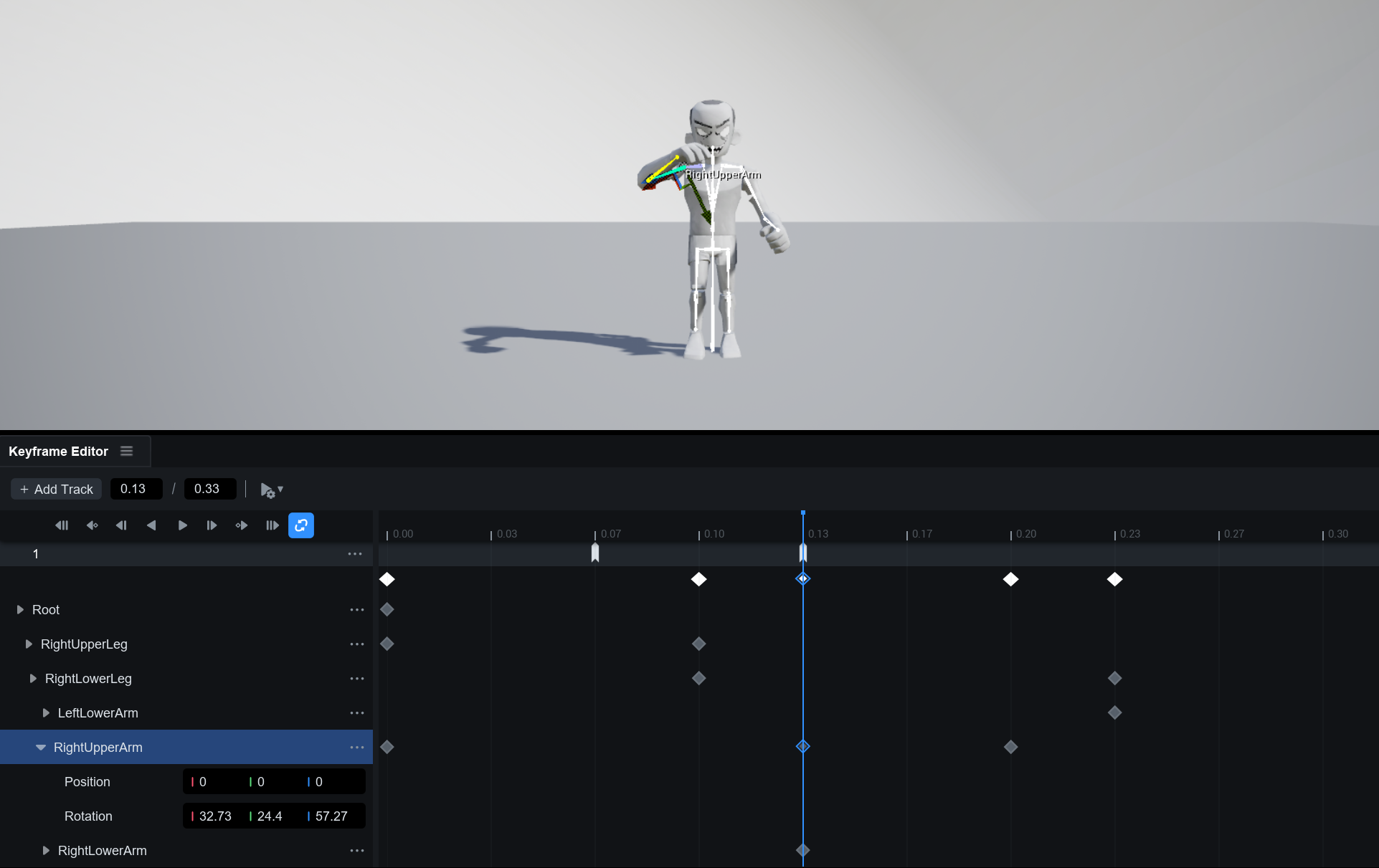1379x868 pixels.
Task: Open the playback settings dropdown
Action: coord(272,490)
